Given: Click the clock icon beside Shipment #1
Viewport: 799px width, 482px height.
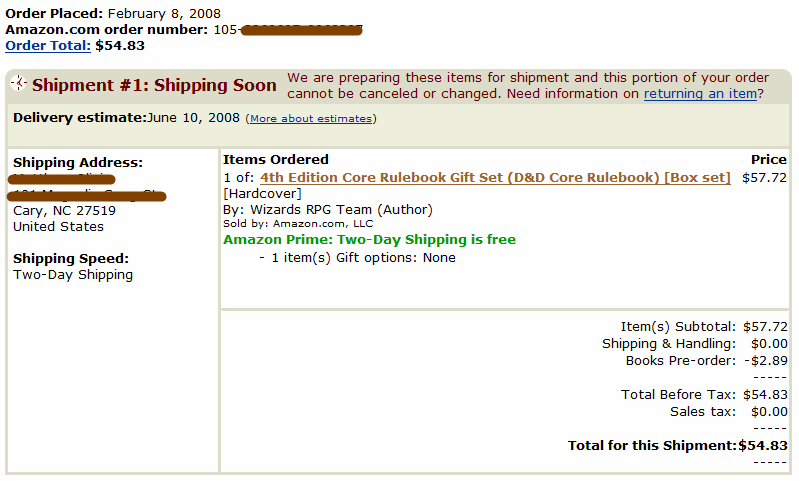Looking at the screenshot, I should pyautogui.click(x=18, y=83).
